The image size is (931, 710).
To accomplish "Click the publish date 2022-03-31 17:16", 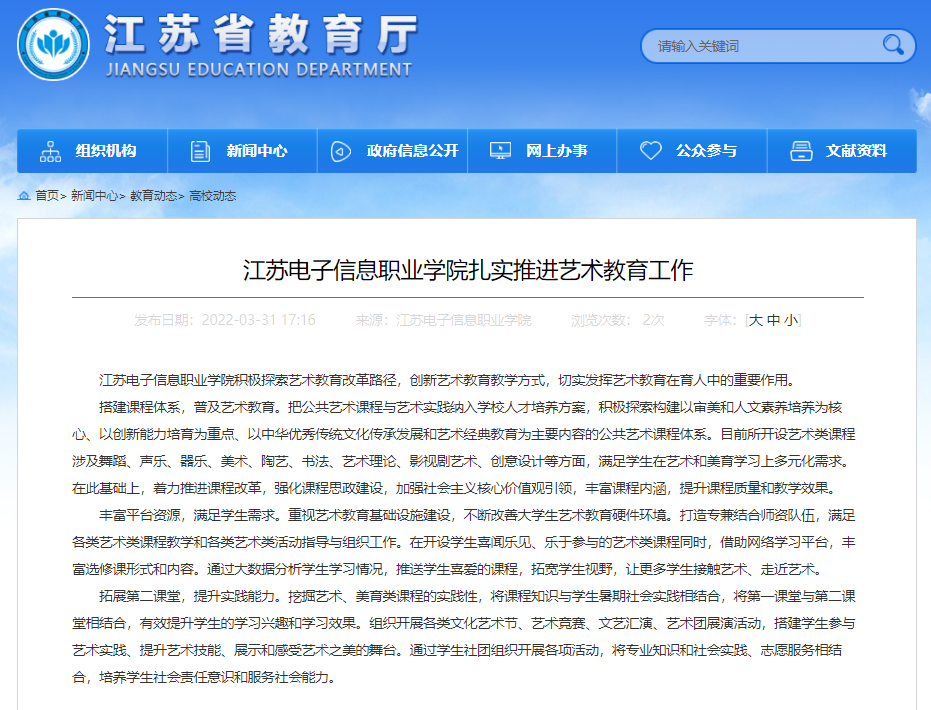I will point(258,321).
